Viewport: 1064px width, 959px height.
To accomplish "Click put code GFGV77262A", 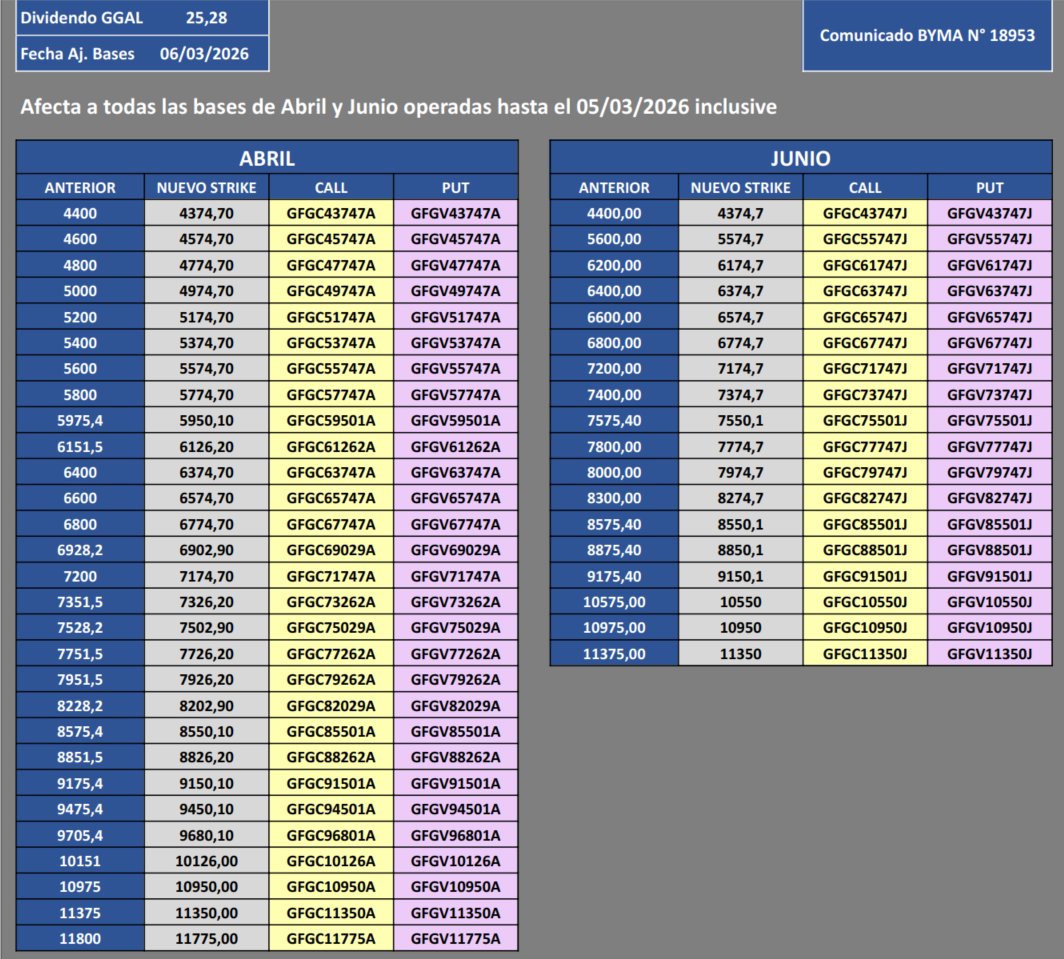I will point(455,654).
